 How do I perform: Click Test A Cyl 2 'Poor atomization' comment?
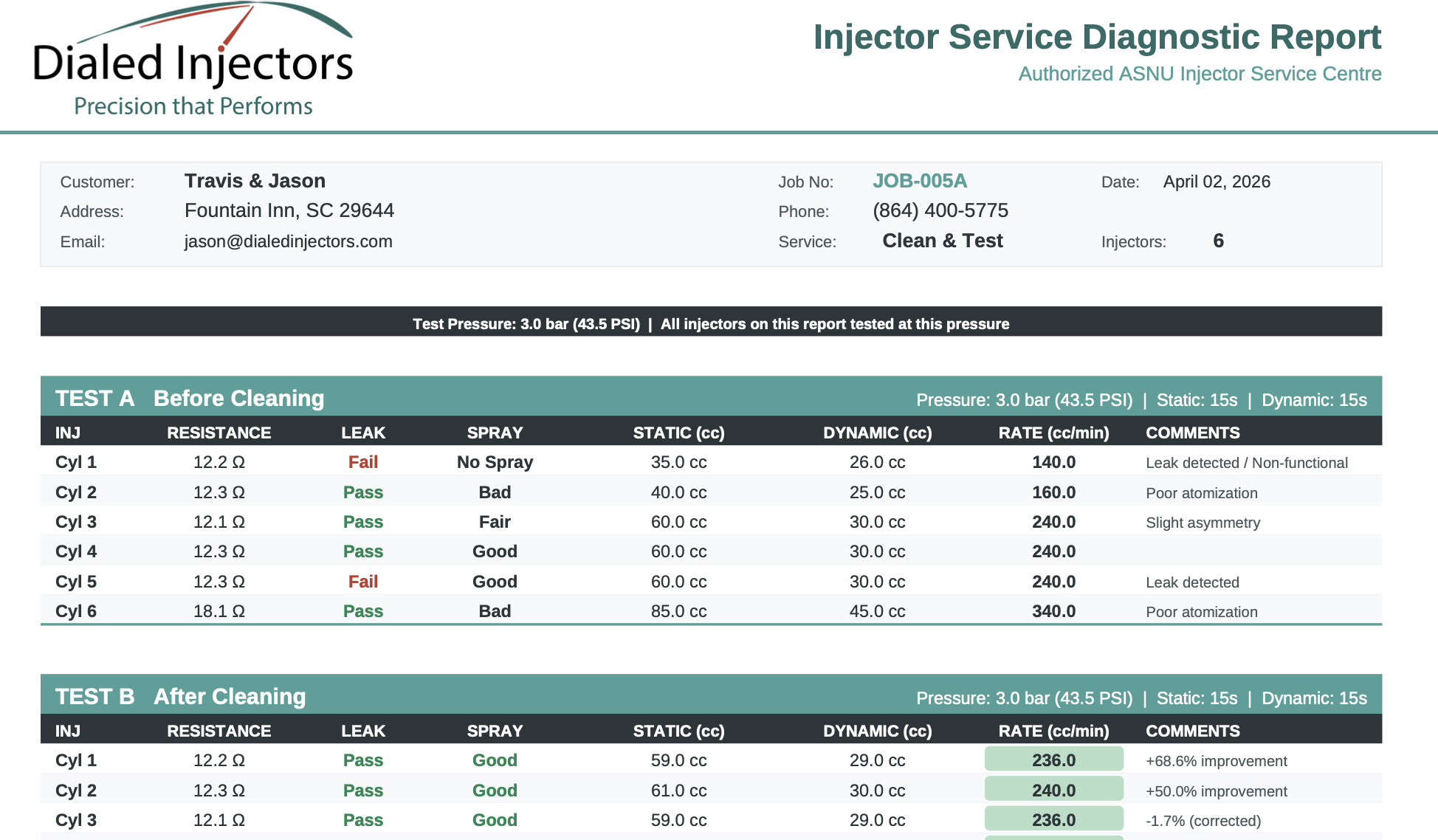[1202, 493]
